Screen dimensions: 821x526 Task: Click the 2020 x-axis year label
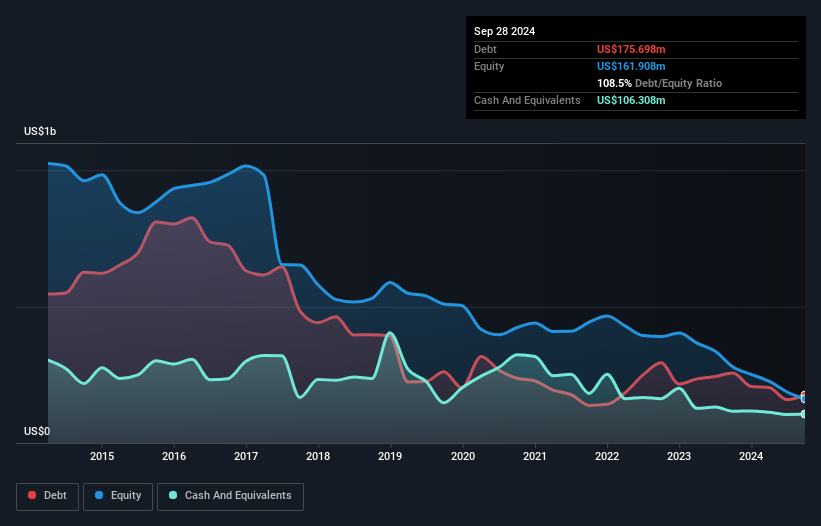tap(463, 456)
